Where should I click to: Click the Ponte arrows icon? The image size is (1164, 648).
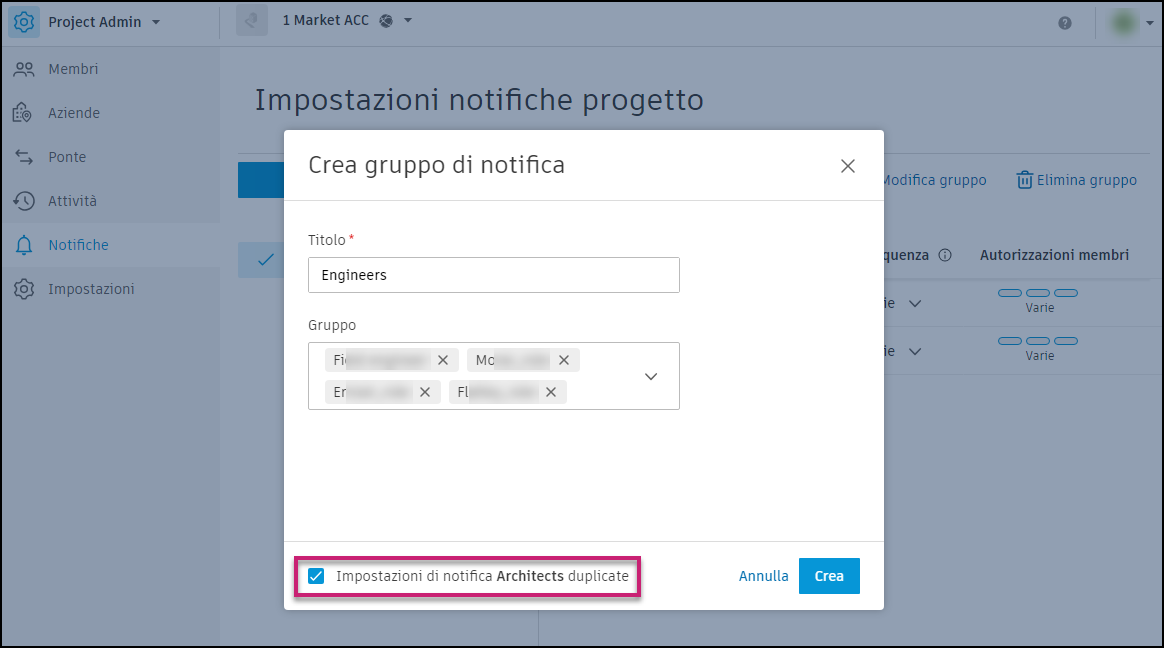28,156
